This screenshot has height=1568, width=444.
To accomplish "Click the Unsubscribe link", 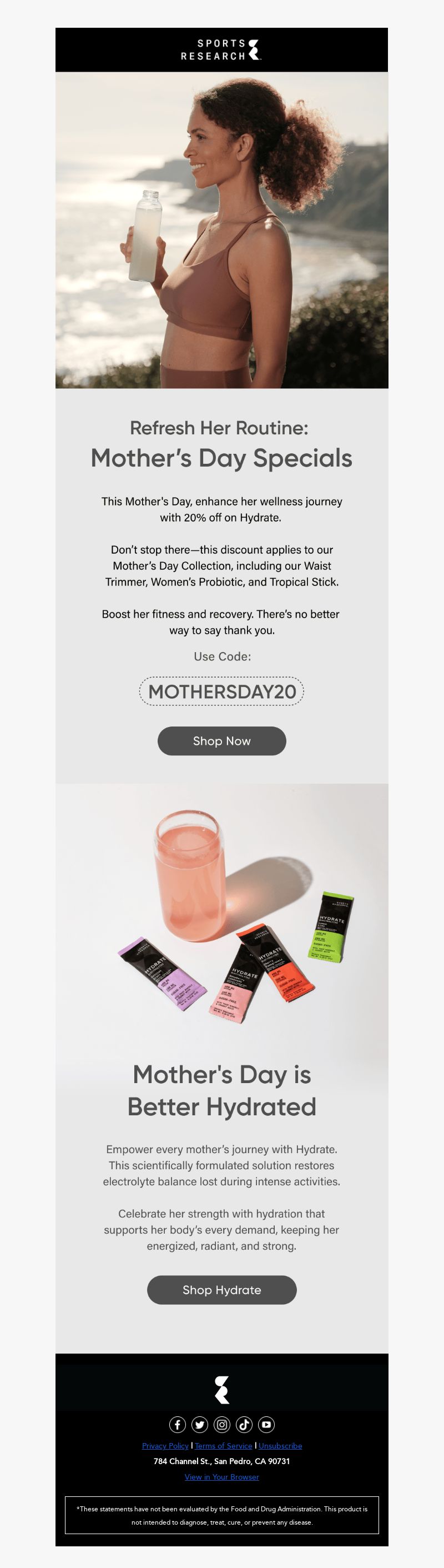I will tap(280, 1446).
